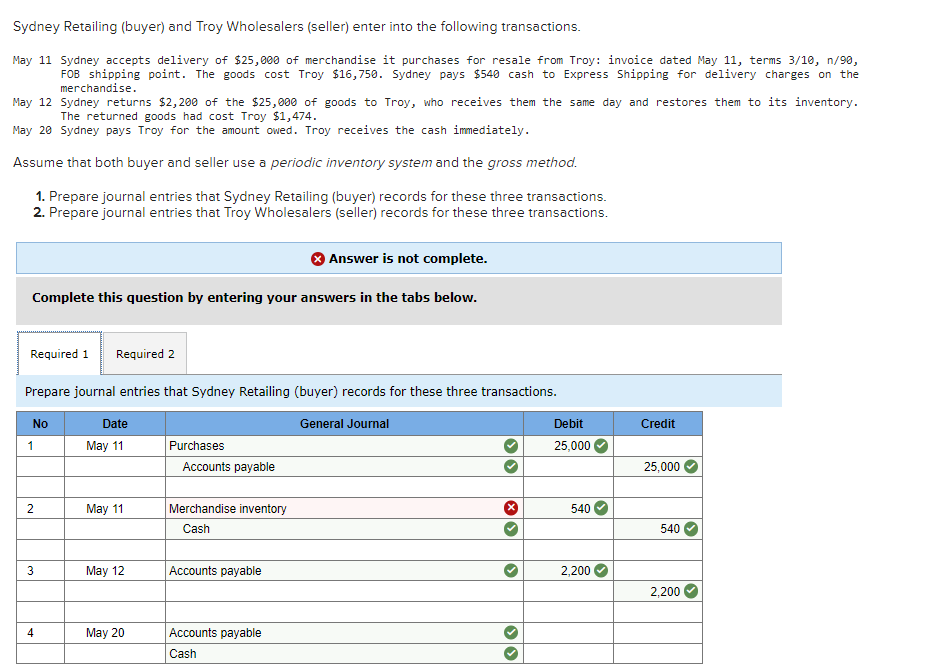Click checkmark next to Cash in the May 20 entry

click(x=510, y=653)
